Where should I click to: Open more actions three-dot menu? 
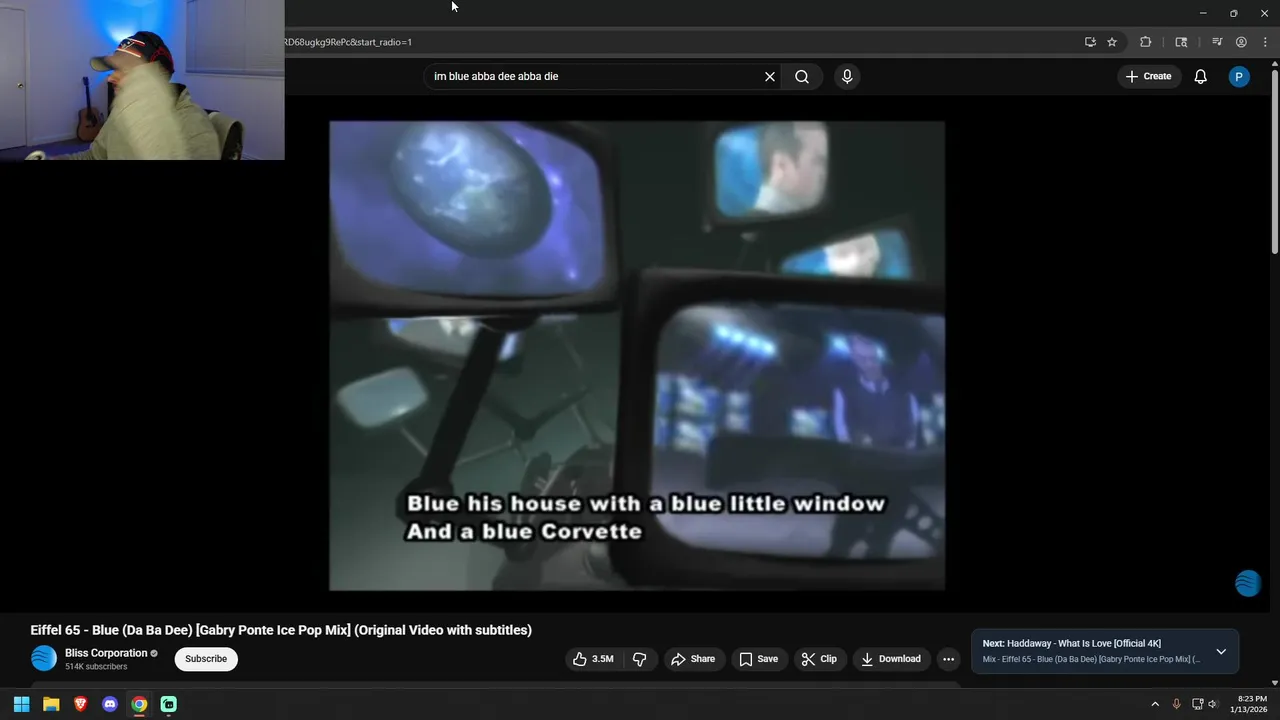coord(948,659)
